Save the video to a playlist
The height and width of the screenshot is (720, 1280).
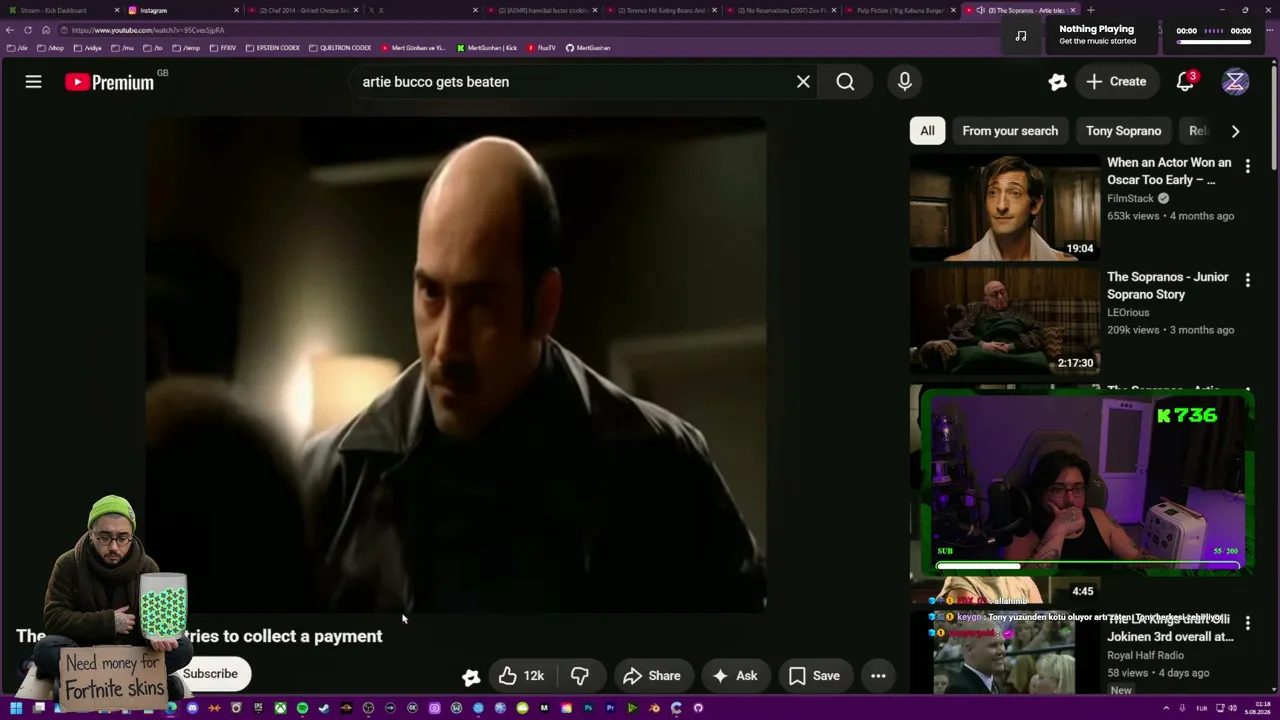814,676
